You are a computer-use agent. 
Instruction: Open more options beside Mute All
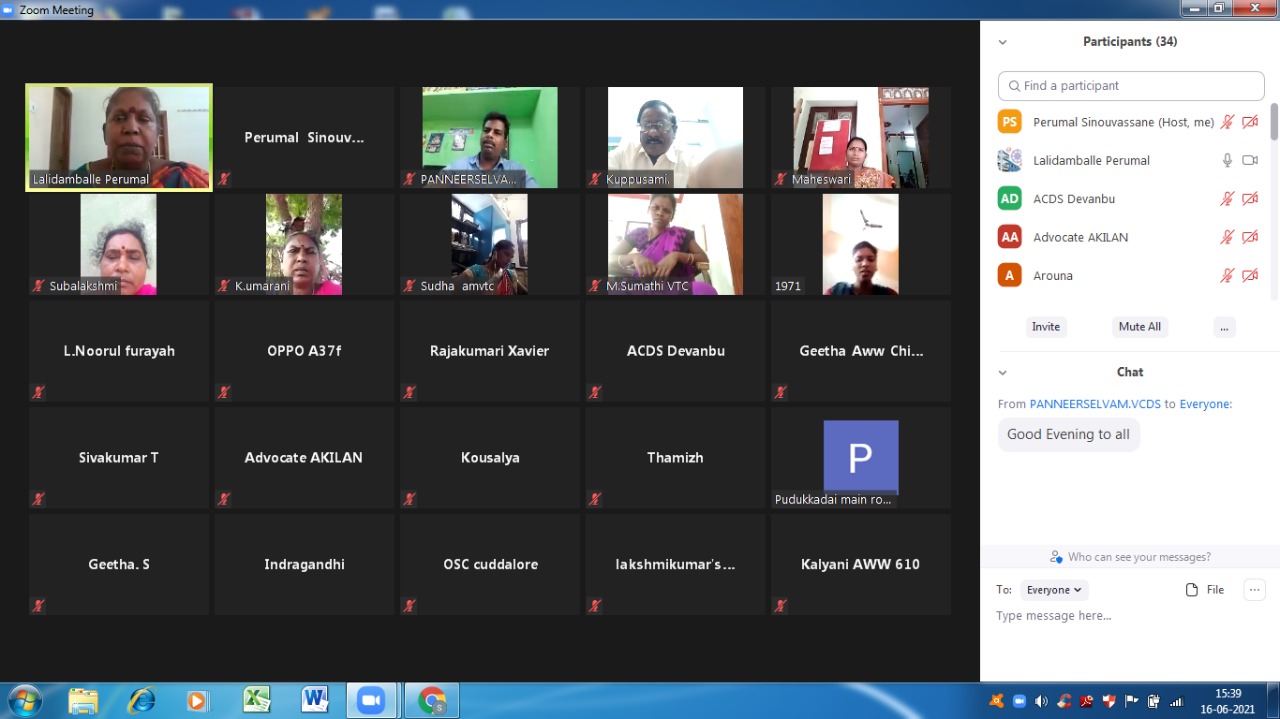point(1224,327)
